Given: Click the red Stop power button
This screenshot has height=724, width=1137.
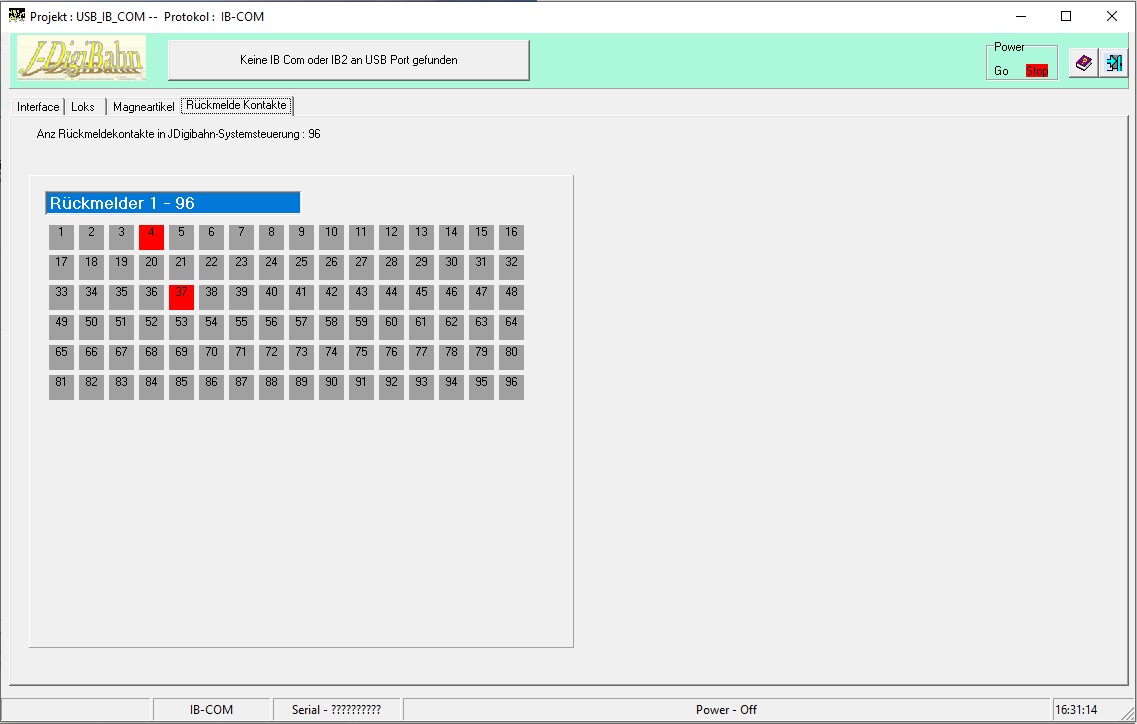Looking at the screenshot, I should [1036, 70].
